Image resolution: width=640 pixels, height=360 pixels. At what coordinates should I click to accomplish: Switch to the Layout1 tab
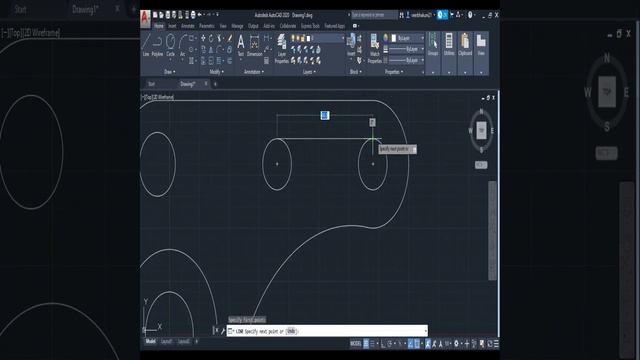click(x=166, y=342)
